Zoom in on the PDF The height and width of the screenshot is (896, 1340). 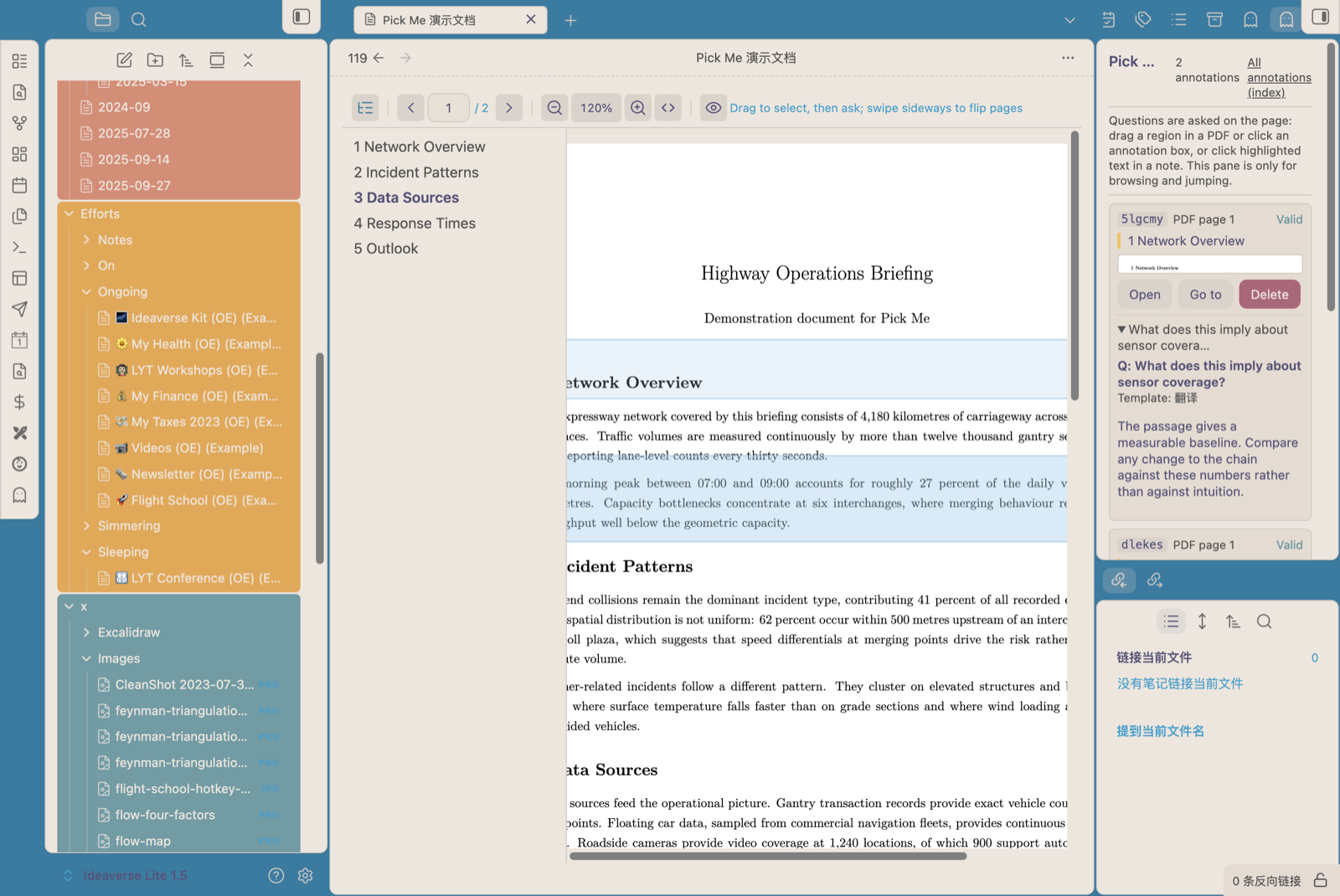pos(638,108)
